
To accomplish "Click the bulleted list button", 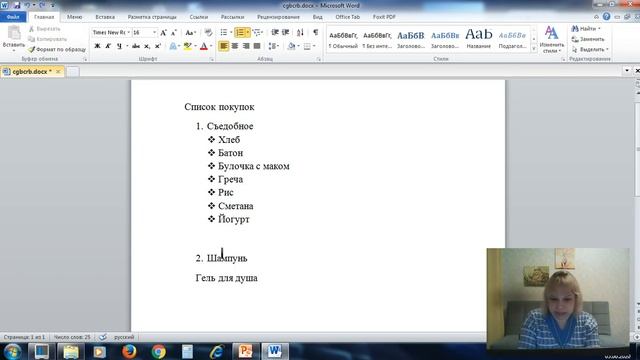I will coord(224,32).
